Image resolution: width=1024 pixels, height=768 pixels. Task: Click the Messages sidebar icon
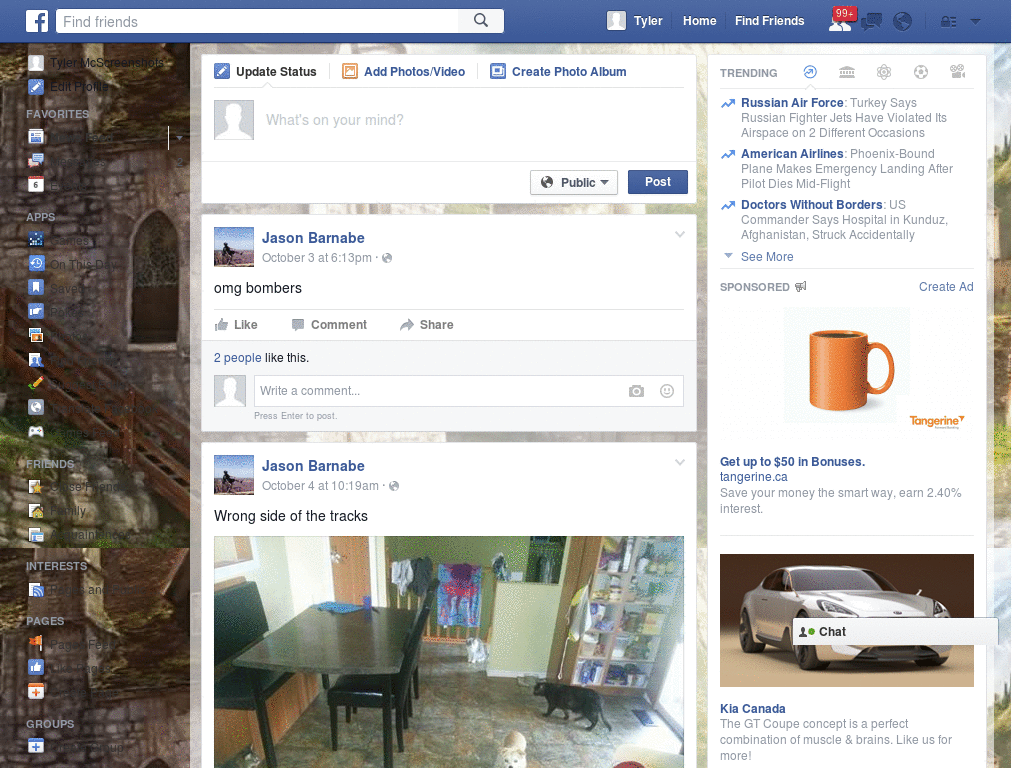click(x=36, y=161)
